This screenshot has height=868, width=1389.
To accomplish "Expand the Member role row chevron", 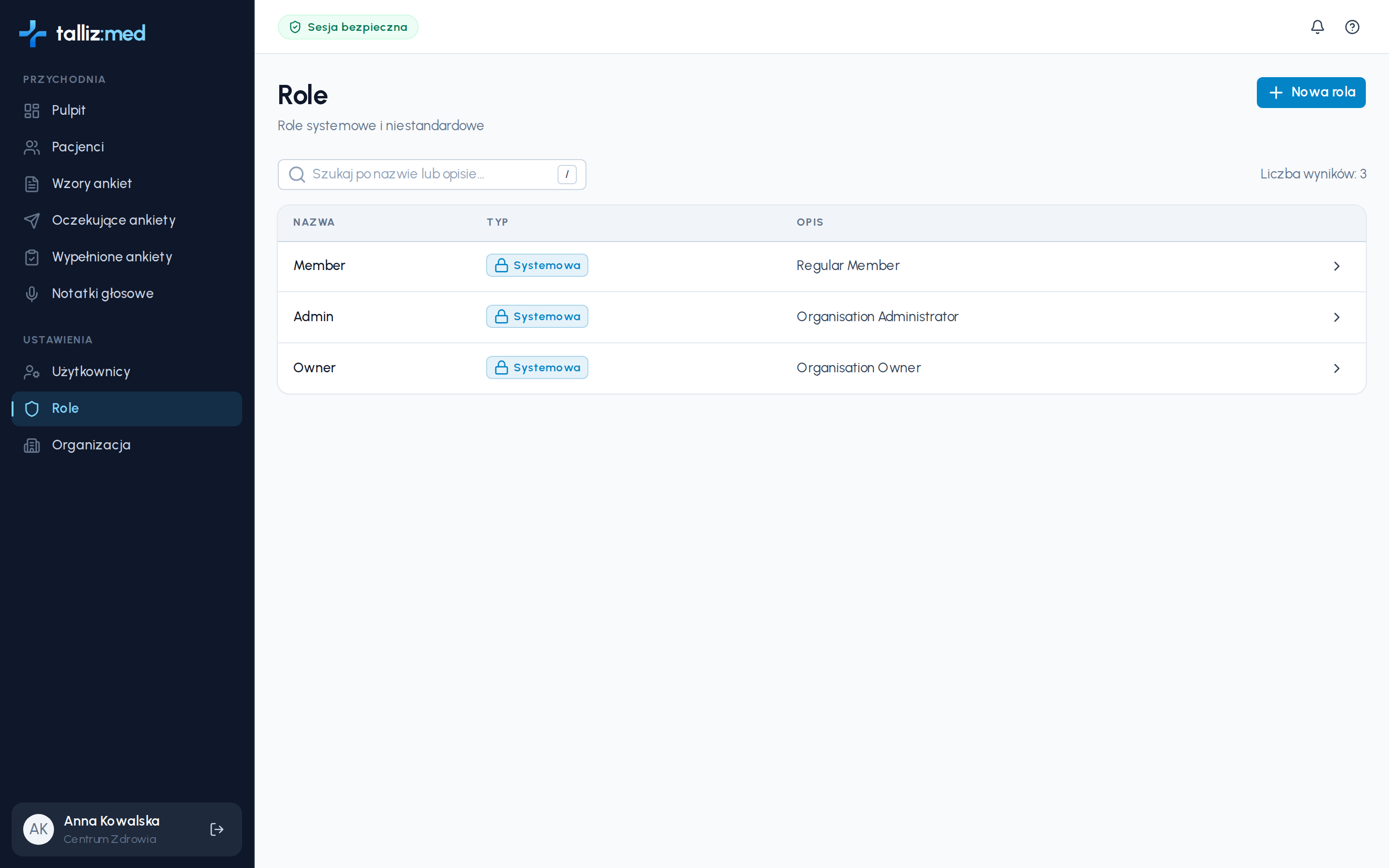I will [1336, 266].
